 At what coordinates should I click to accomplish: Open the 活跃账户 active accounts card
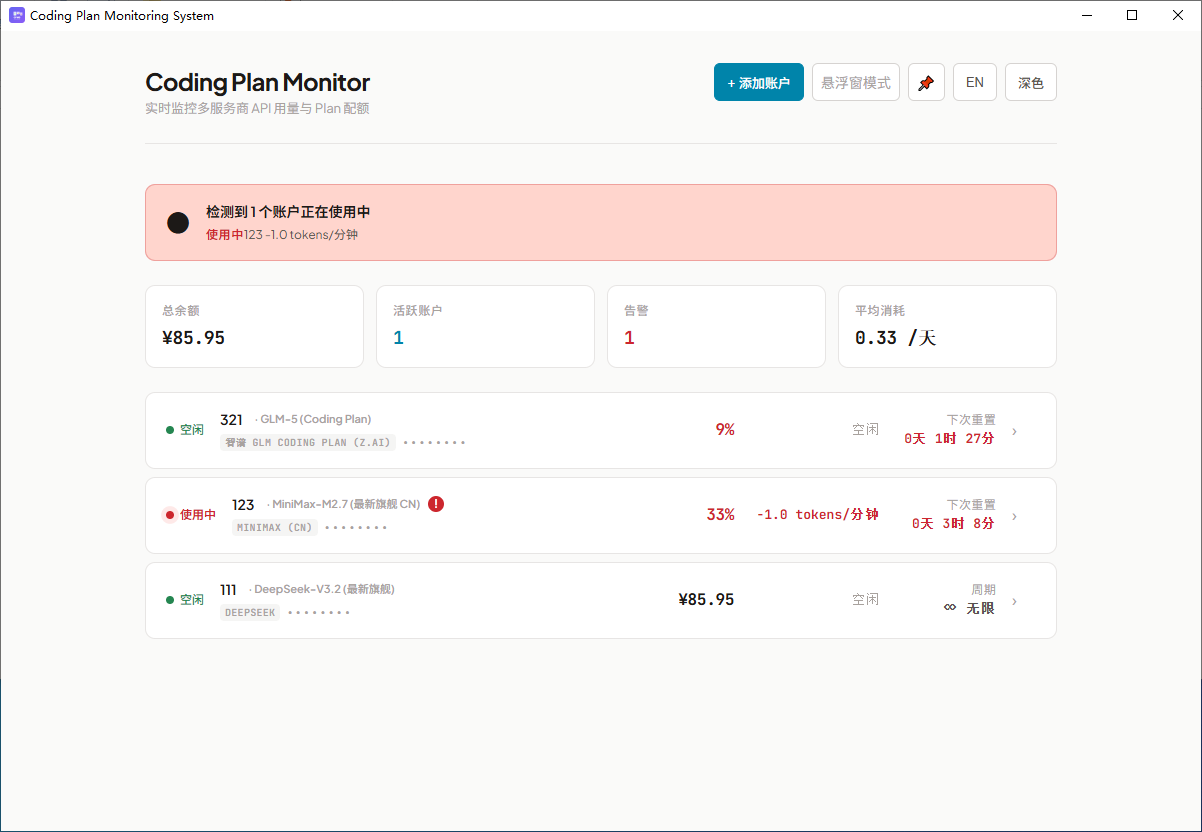pos(485,327)
